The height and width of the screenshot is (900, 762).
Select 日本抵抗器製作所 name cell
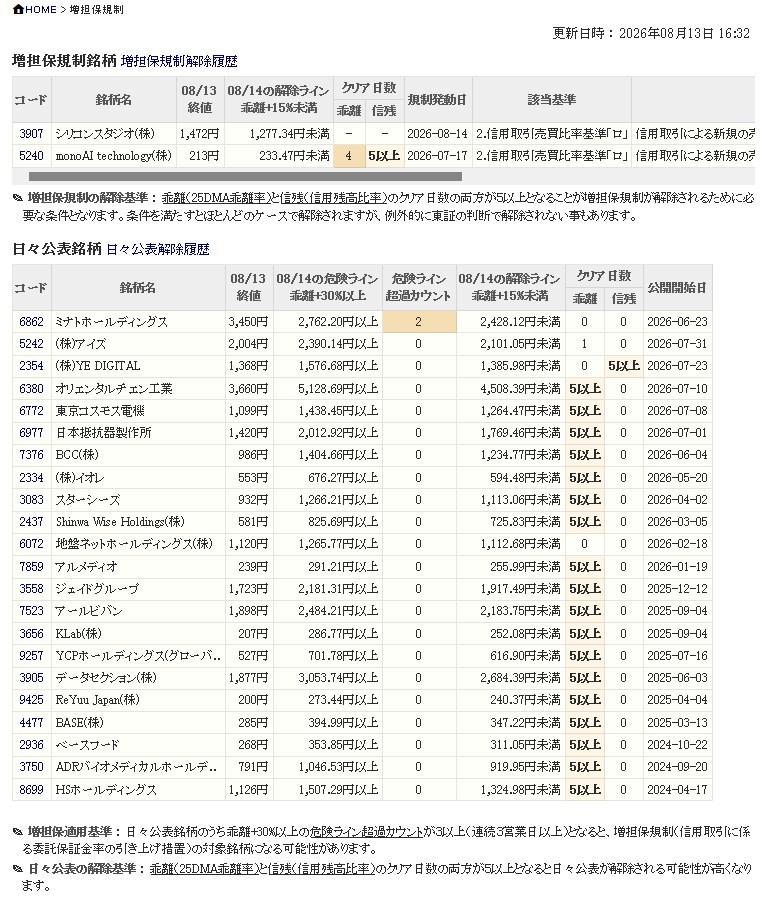138,433
